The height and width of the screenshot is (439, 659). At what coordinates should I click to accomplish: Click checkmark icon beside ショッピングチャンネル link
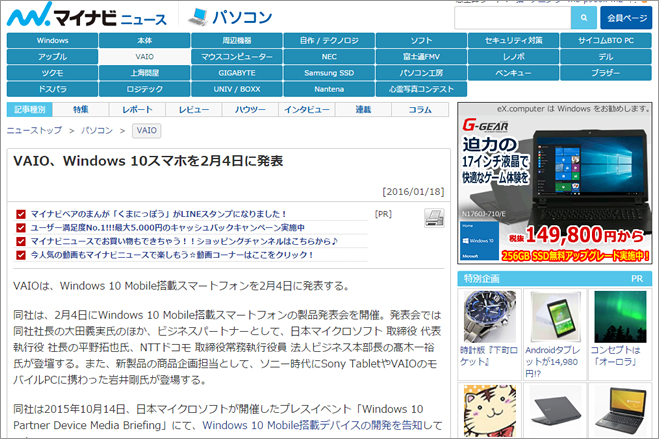(21, 242)
